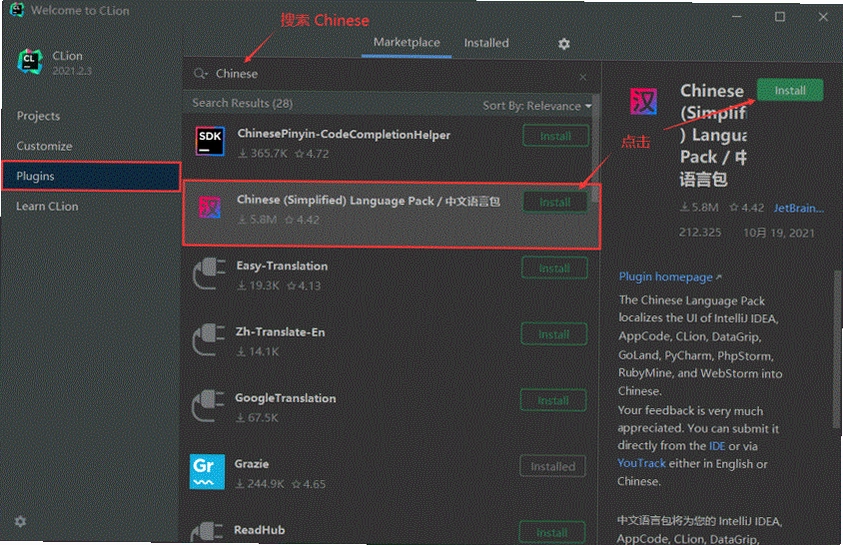Click the Chinese Language Pack list icon

[210, 207]
